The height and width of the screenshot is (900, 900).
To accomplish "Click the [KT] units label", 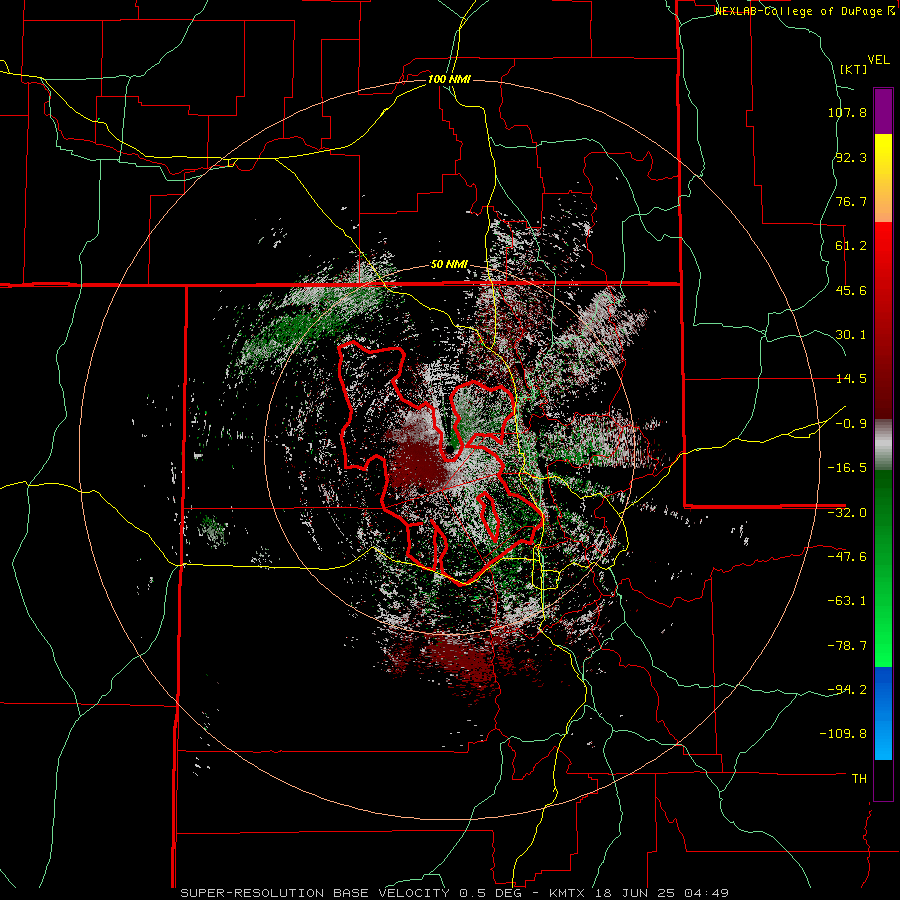I will (854, 69).
